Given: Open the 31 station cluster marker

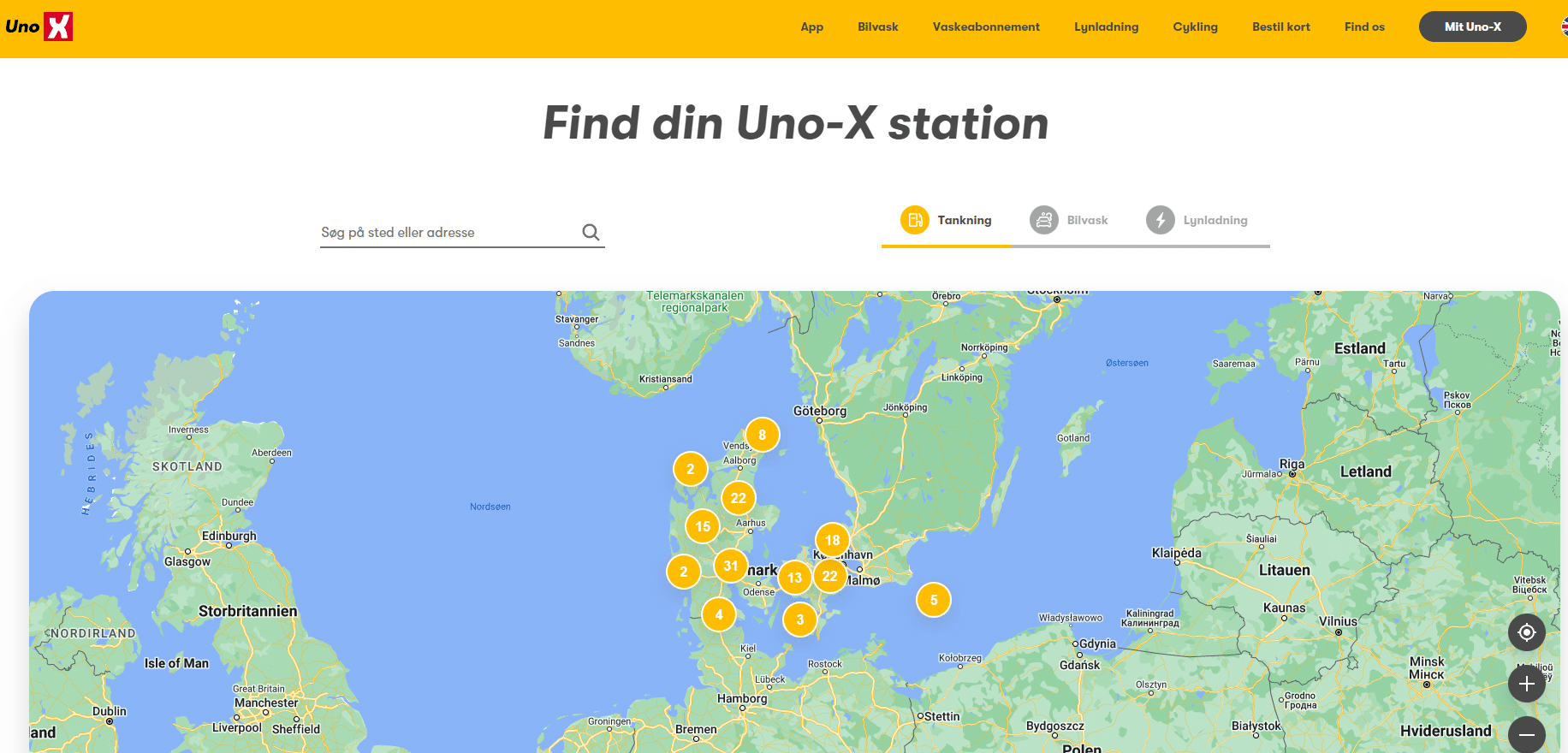Looking at the screenshot, I should point(730,566).
